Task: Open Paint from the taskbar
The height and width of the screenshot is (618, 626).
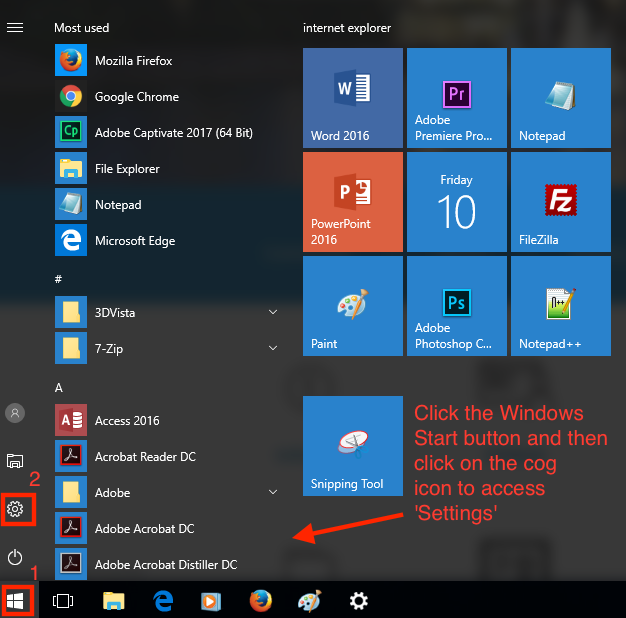Action: [x=309, y=601]
